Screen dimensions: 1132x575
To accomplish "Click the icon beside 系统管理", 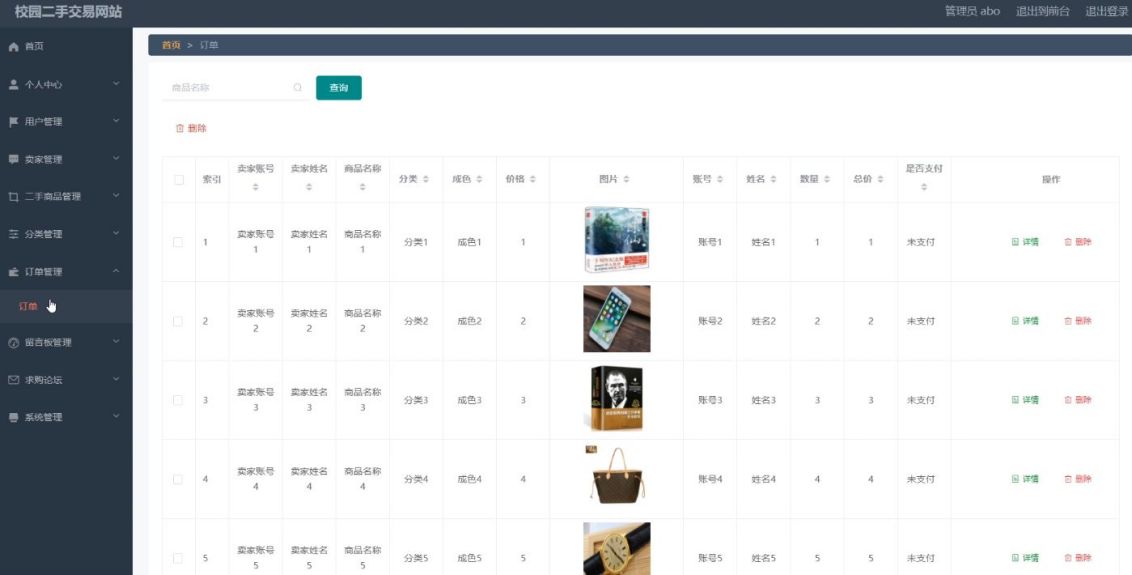I will [x=13, y=418].
